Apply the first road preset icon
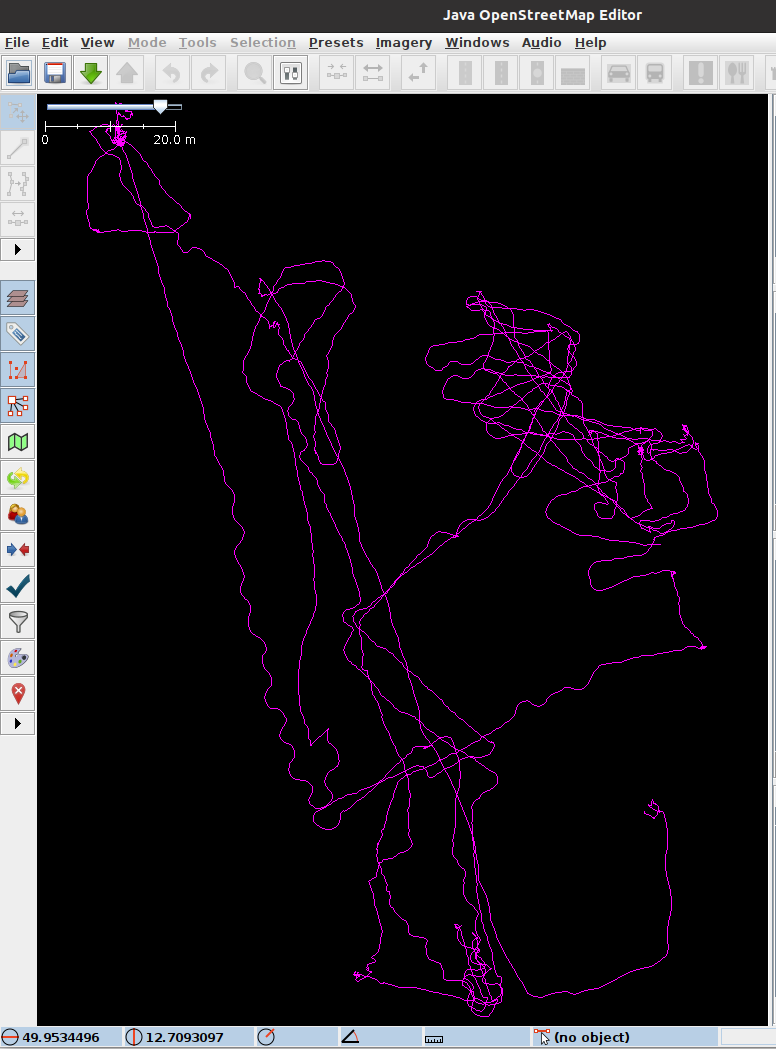This screenshot has height=1049, width=776. [x=465, y=73]
